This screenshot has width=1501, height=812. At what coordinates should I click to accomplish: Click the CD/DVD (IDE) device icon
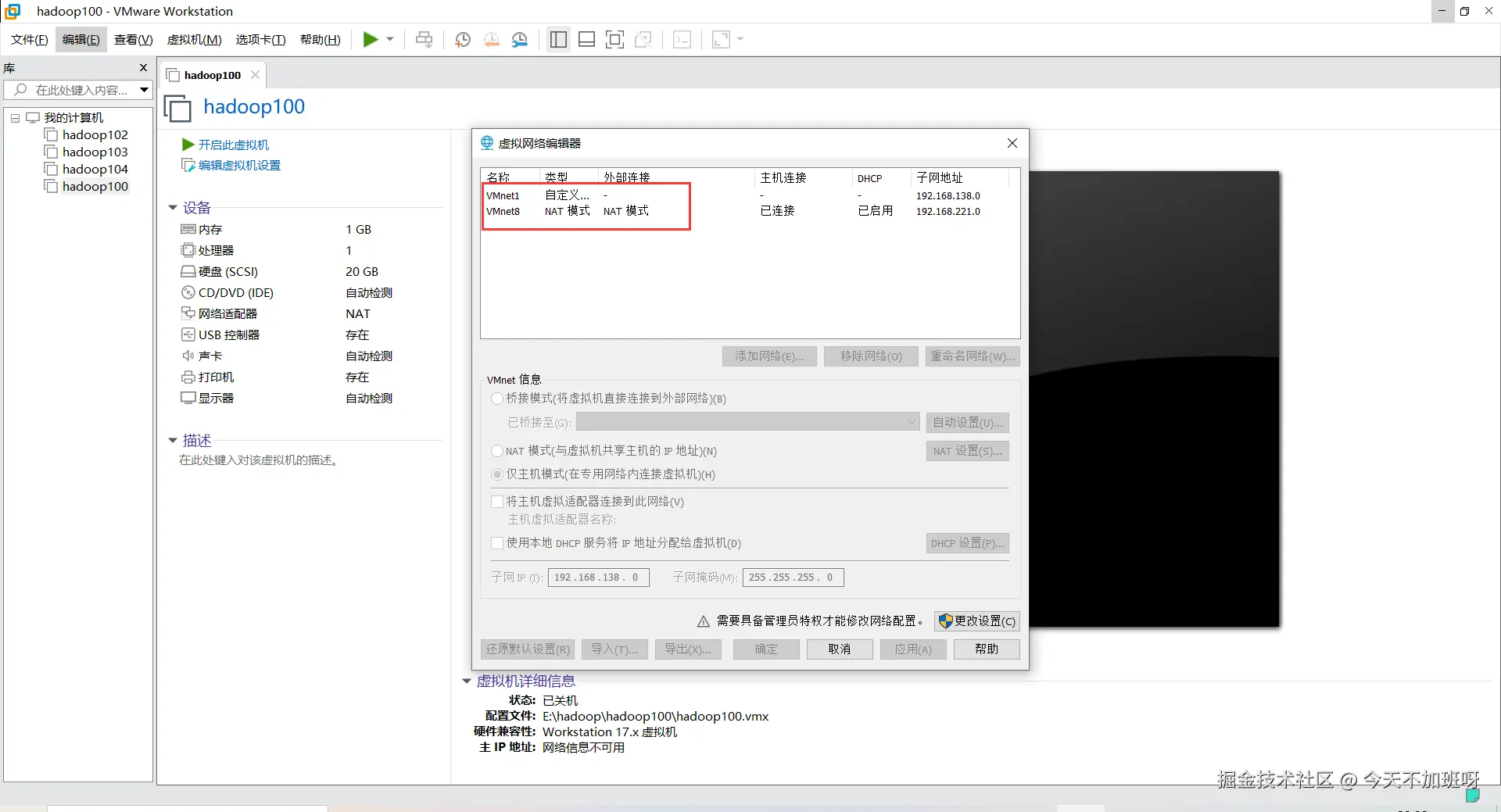tap(188, 292)
